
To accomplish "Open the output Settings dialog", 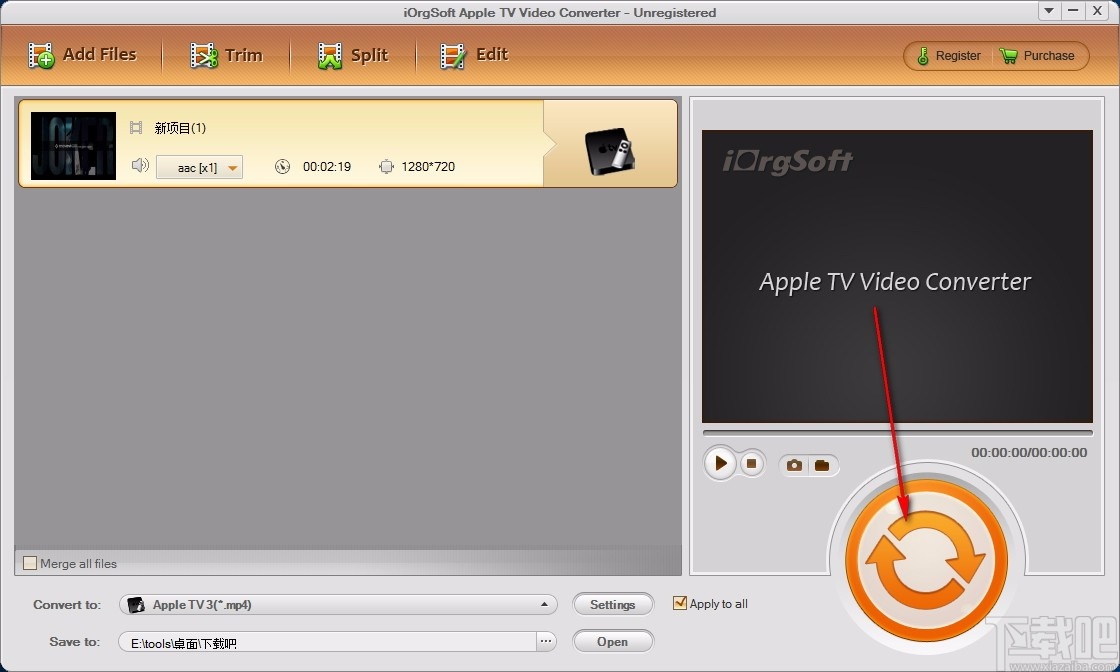I will click(x=613, y=604).
